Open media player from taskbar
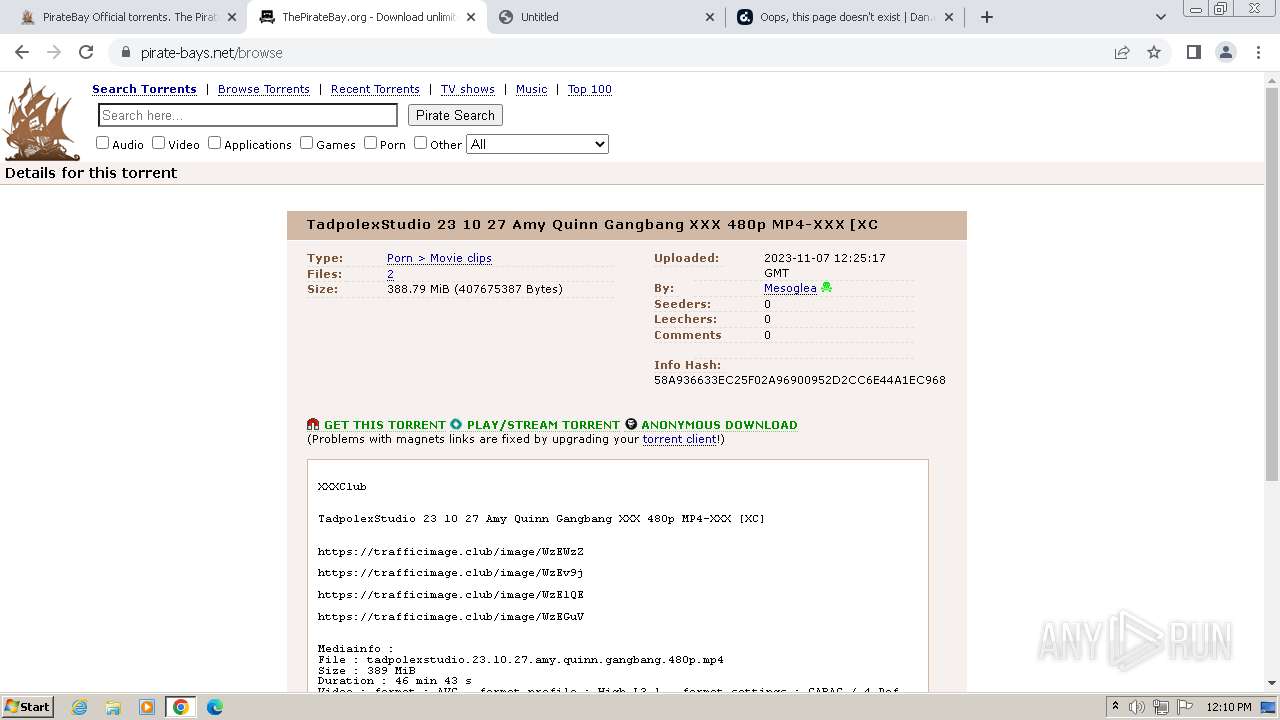The image size is (1280, 720). pyautogui.click(x=147, y=707)
